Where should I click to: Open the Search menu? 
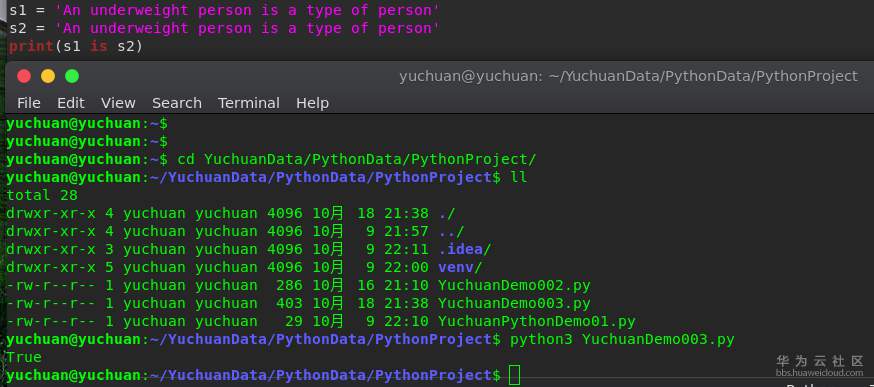(x=177, y=103)
